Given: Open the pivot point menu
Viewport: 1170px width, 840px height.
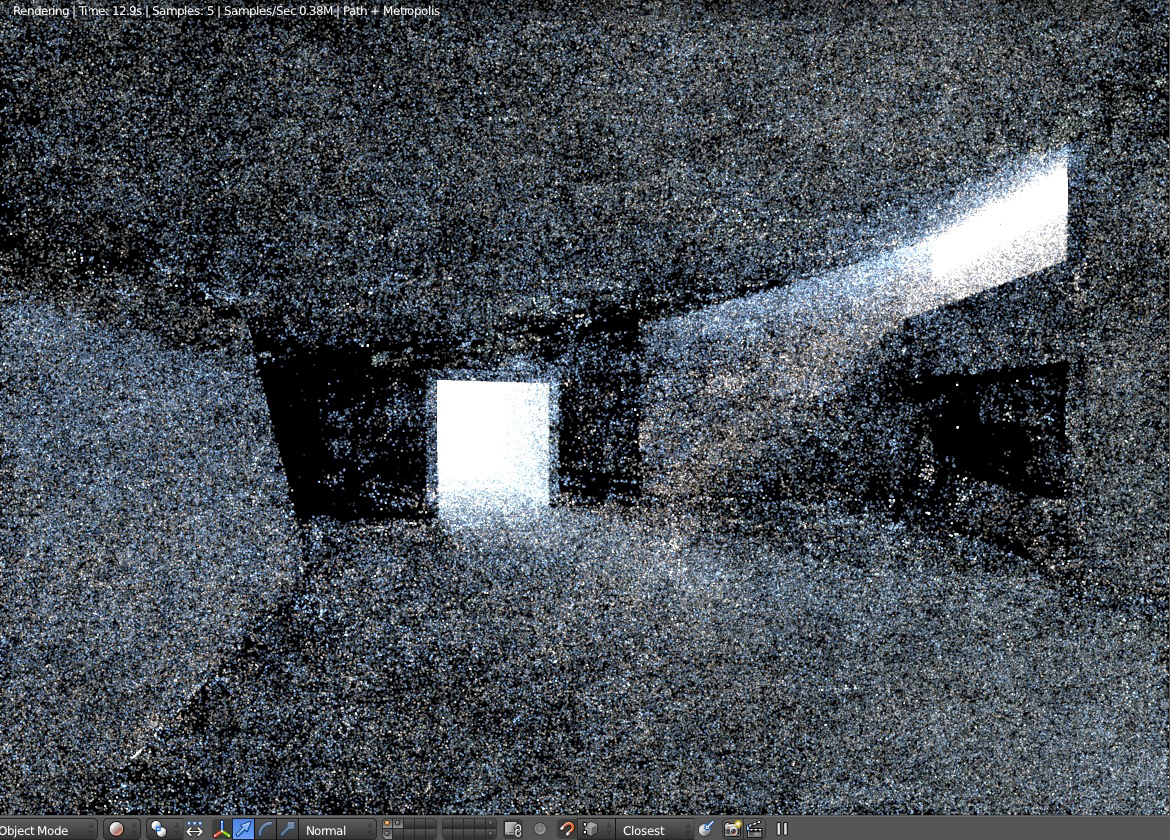Looking at the screenshot, I should (163, 830).
